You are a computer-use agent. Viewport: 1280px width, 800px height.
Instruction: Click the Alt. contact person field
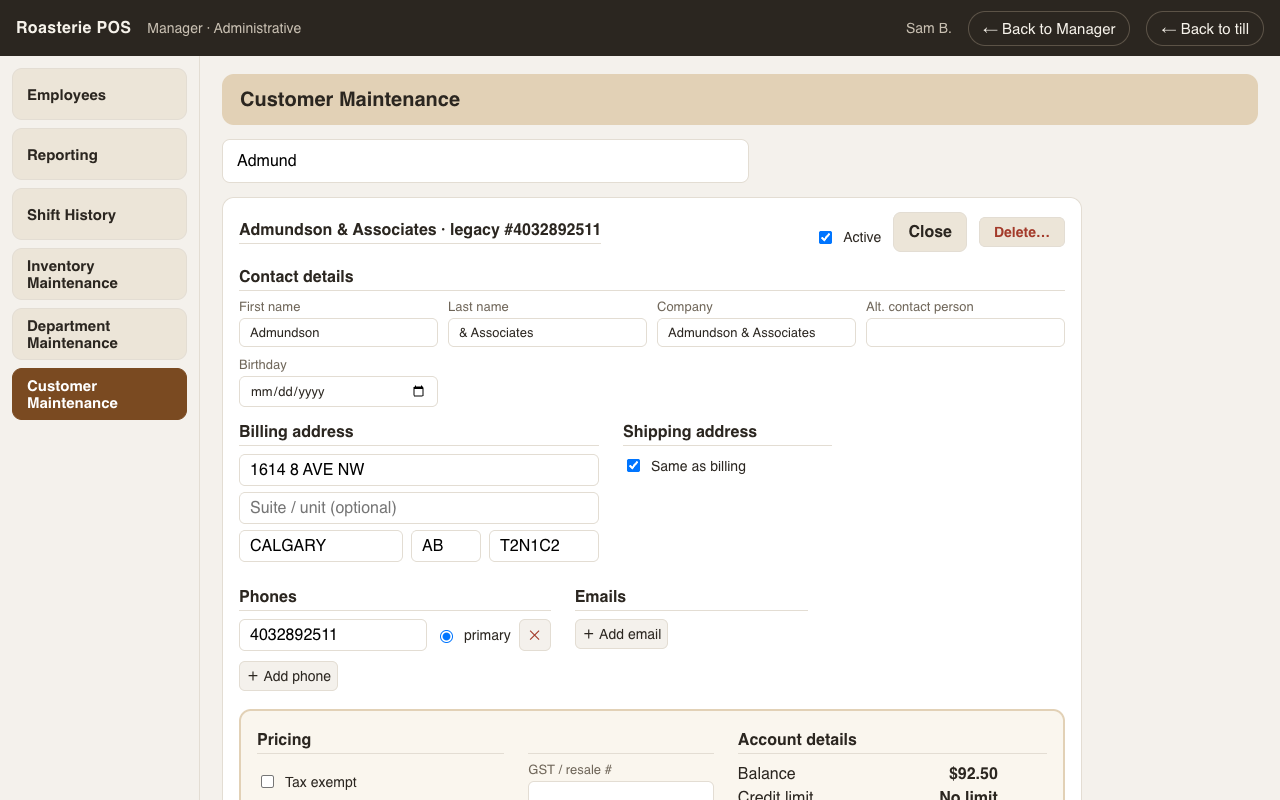(x=965, y=332)
